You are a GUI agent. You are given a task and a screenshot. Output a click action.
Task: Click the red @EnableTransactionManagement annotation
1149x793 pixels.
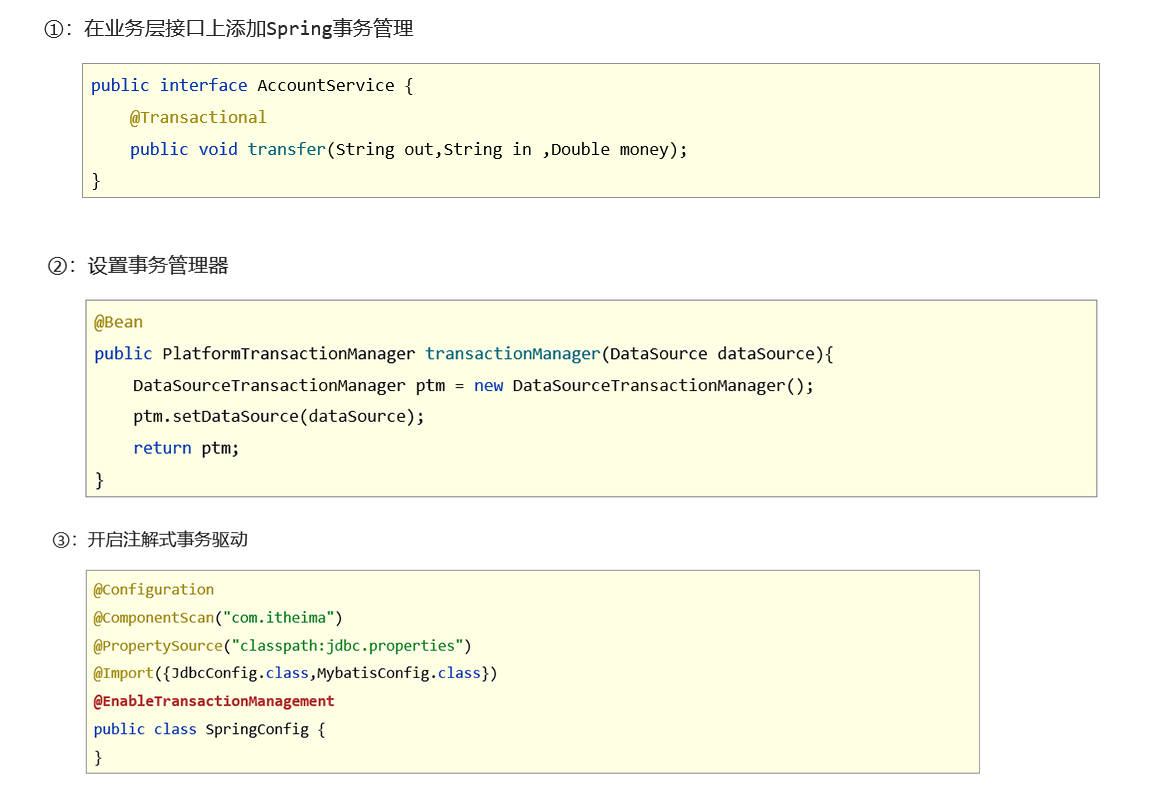(214, 701)
